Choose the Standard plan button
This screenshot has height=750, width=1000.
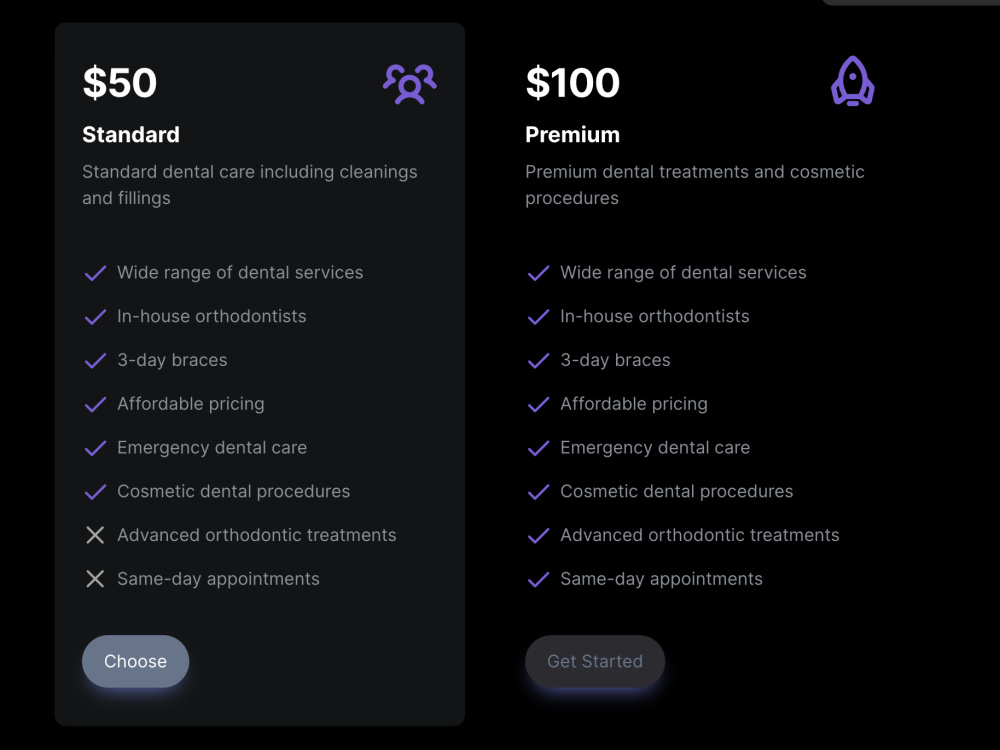tap(135, 661)
